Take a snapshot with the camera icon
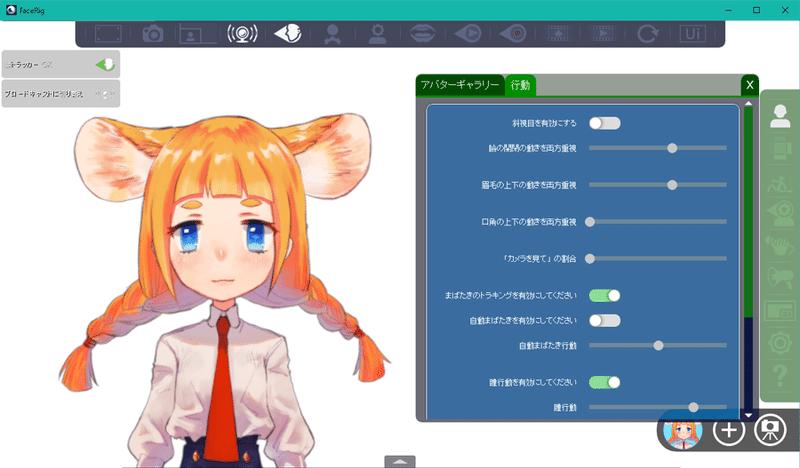 153,34
